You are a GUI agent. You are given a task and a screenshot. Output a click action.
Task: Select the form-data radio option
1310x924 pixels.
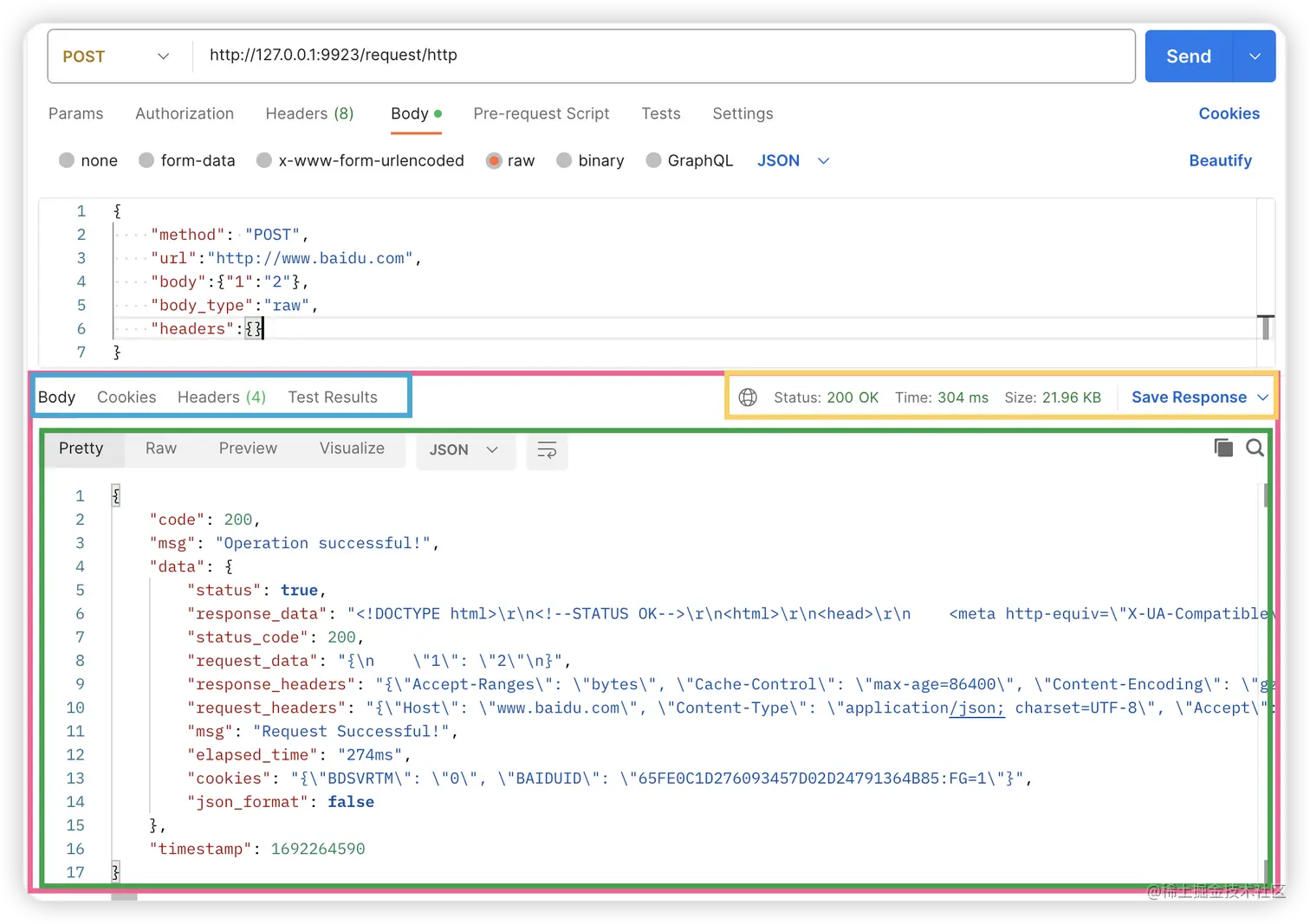pyautogui.click(x=146, y=160)
